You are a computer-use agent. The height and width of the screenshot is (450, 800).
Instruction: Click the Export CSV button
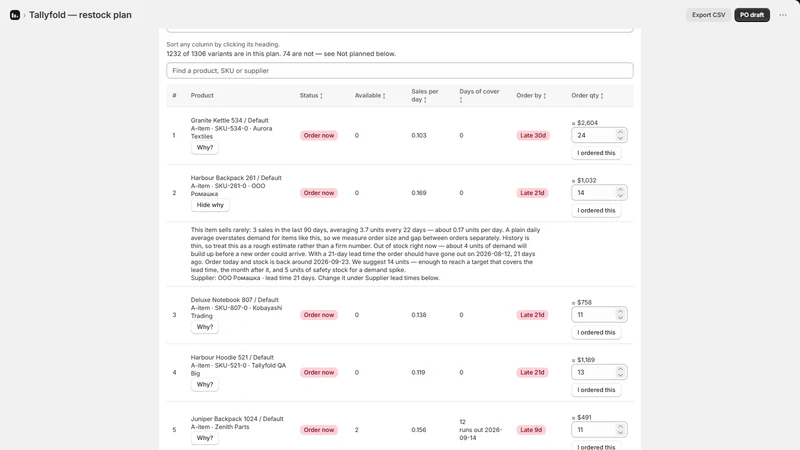708,15
